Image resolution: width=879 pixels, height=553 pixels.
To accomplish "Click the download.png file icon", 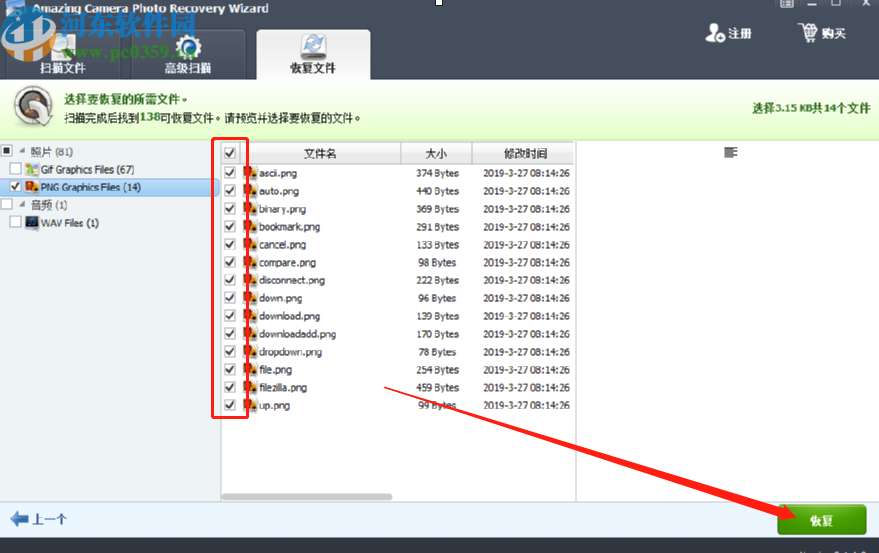I will click(250, 316).
